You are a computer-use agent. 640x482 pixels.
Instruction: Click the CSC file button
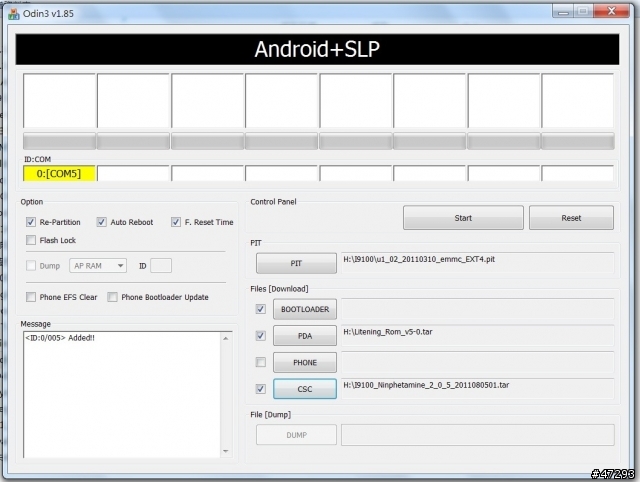pyautogui.click(x=305, y=389)
